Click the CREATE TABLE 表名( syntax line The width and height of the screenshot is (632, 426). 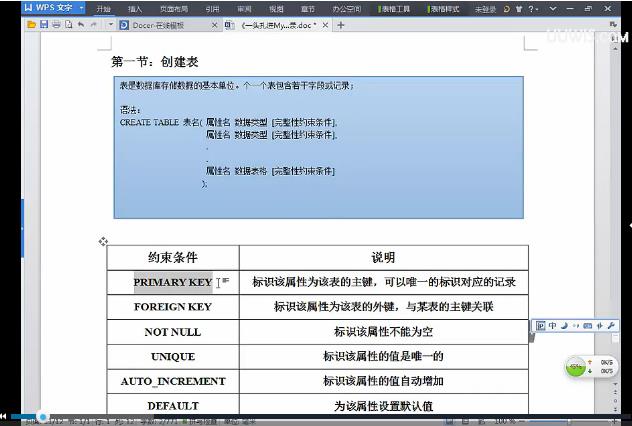click(x=161, y=123)
